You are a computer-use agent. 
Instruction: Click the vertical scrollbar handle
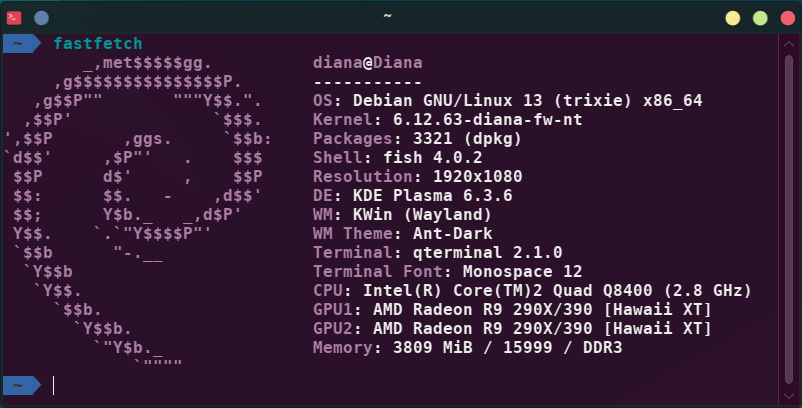tap(788, 220)
